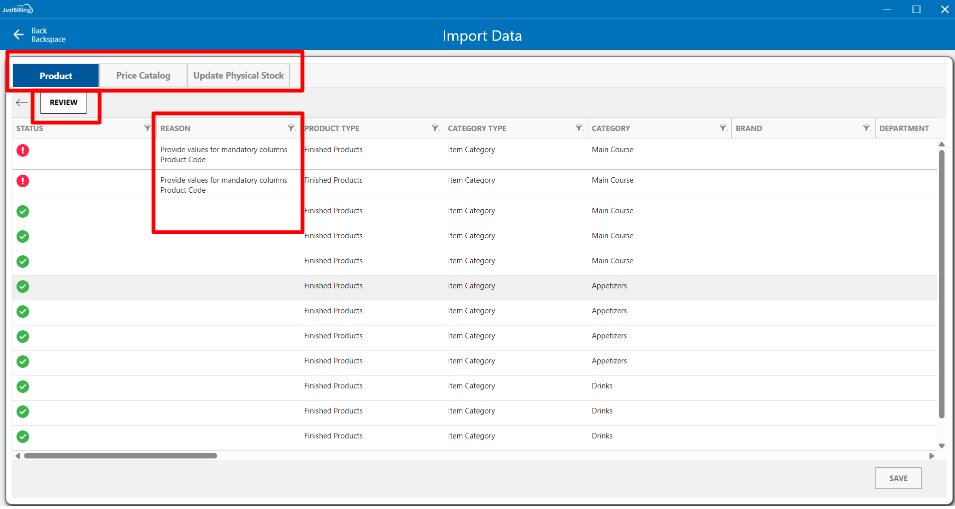Open the Product Type column filter
The height and width of the screenshot is (509, 955).
pos(435,128)
